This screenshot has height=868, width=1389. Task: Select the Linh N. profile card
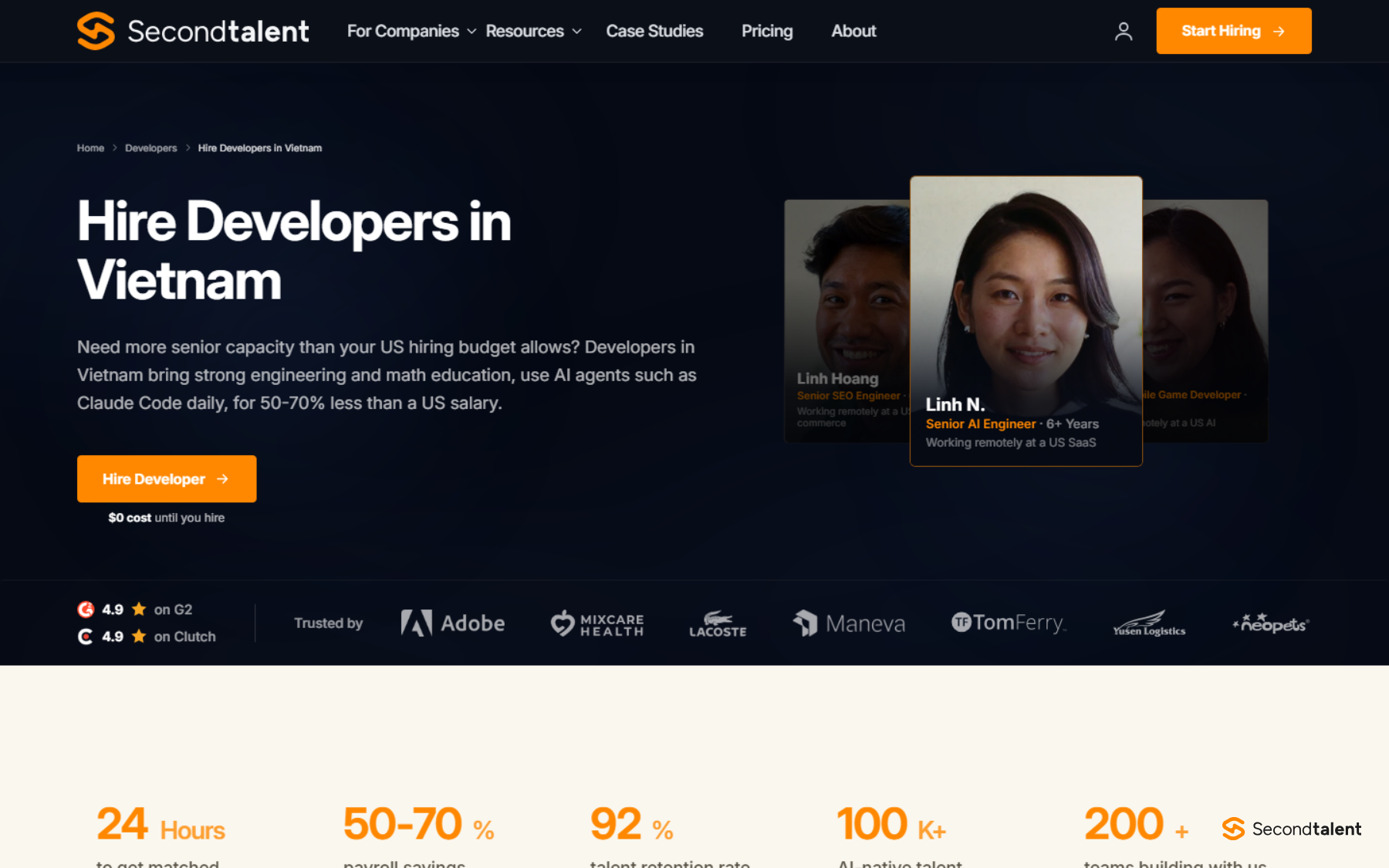coord(1026,321)
